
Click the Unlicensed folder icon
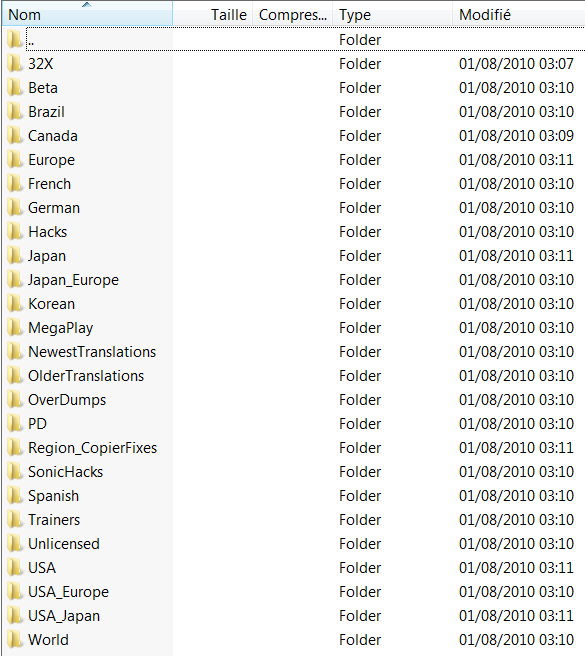15,544
